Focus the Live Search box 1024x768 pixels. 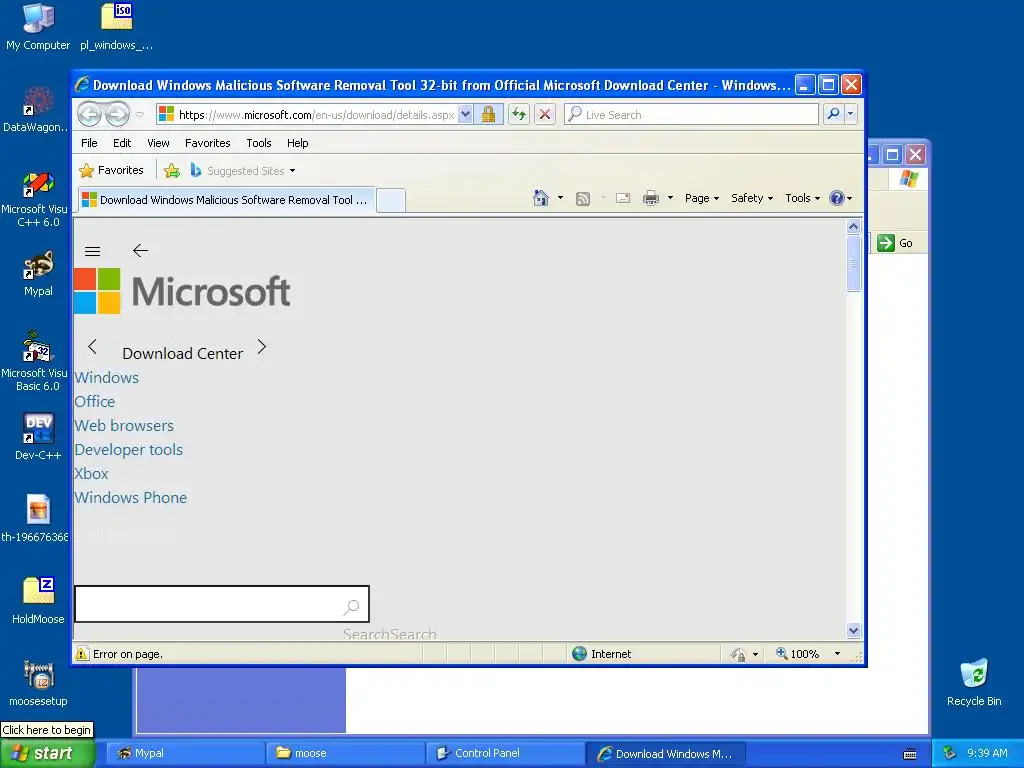point(692,115)
